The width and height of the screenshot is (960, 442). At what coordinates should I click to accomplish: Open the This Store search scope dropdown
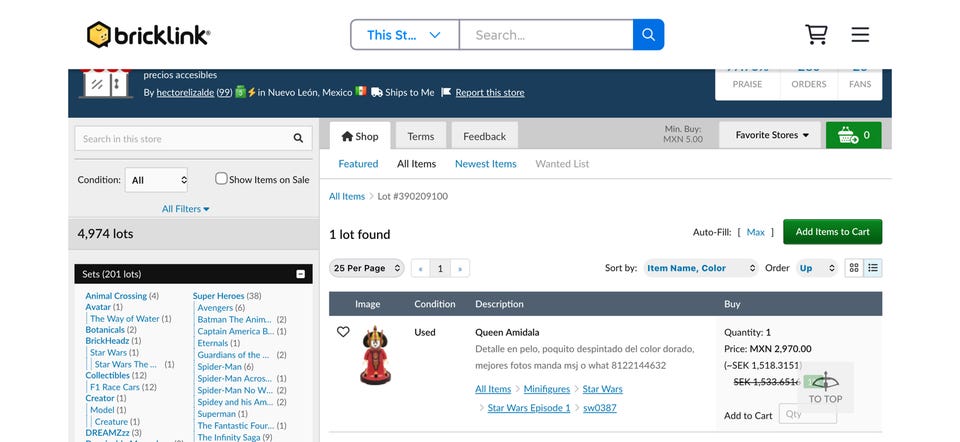405,35
